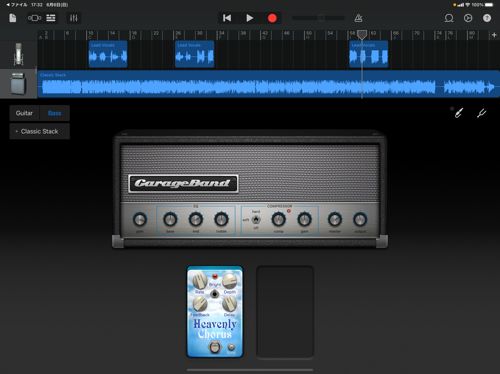Open song settings icon
Screen dimensions: 500x374
pyautogui.click(x=468, y=18)
